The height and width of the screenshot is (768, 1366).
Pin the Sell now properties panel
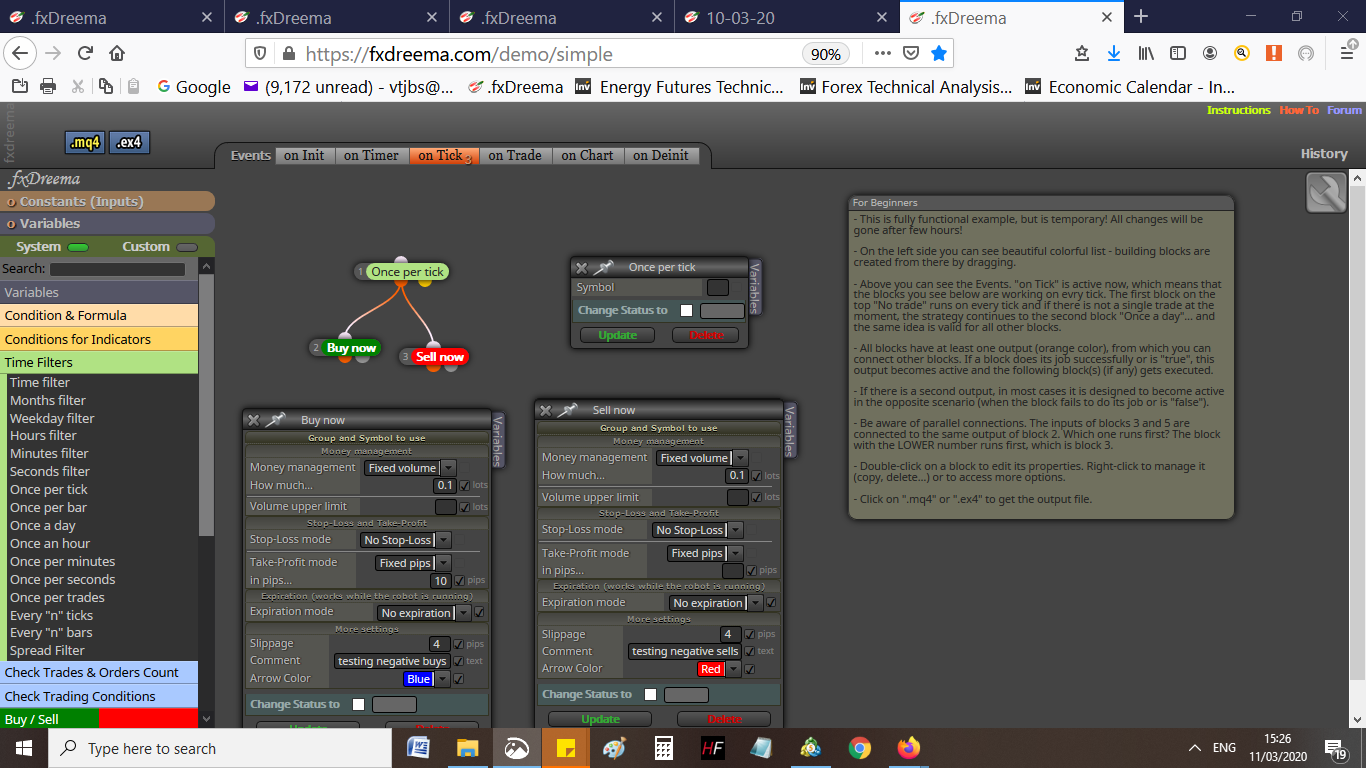[x=569, y=410]
